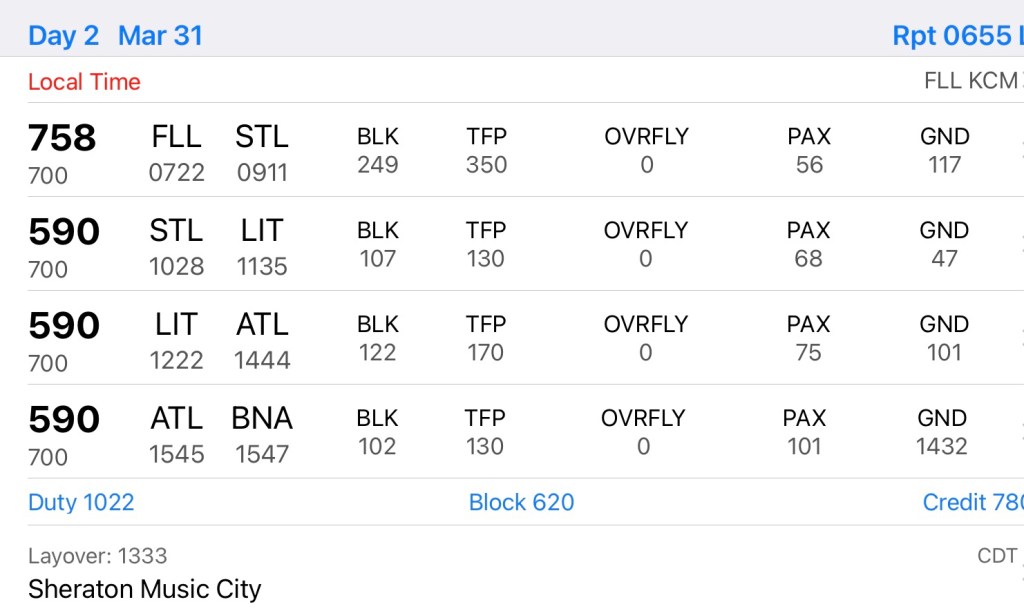This screenshot has width=1024, height=611.
Task: Tap the 0911 arrival time
Action: click(x=262, y=173)
